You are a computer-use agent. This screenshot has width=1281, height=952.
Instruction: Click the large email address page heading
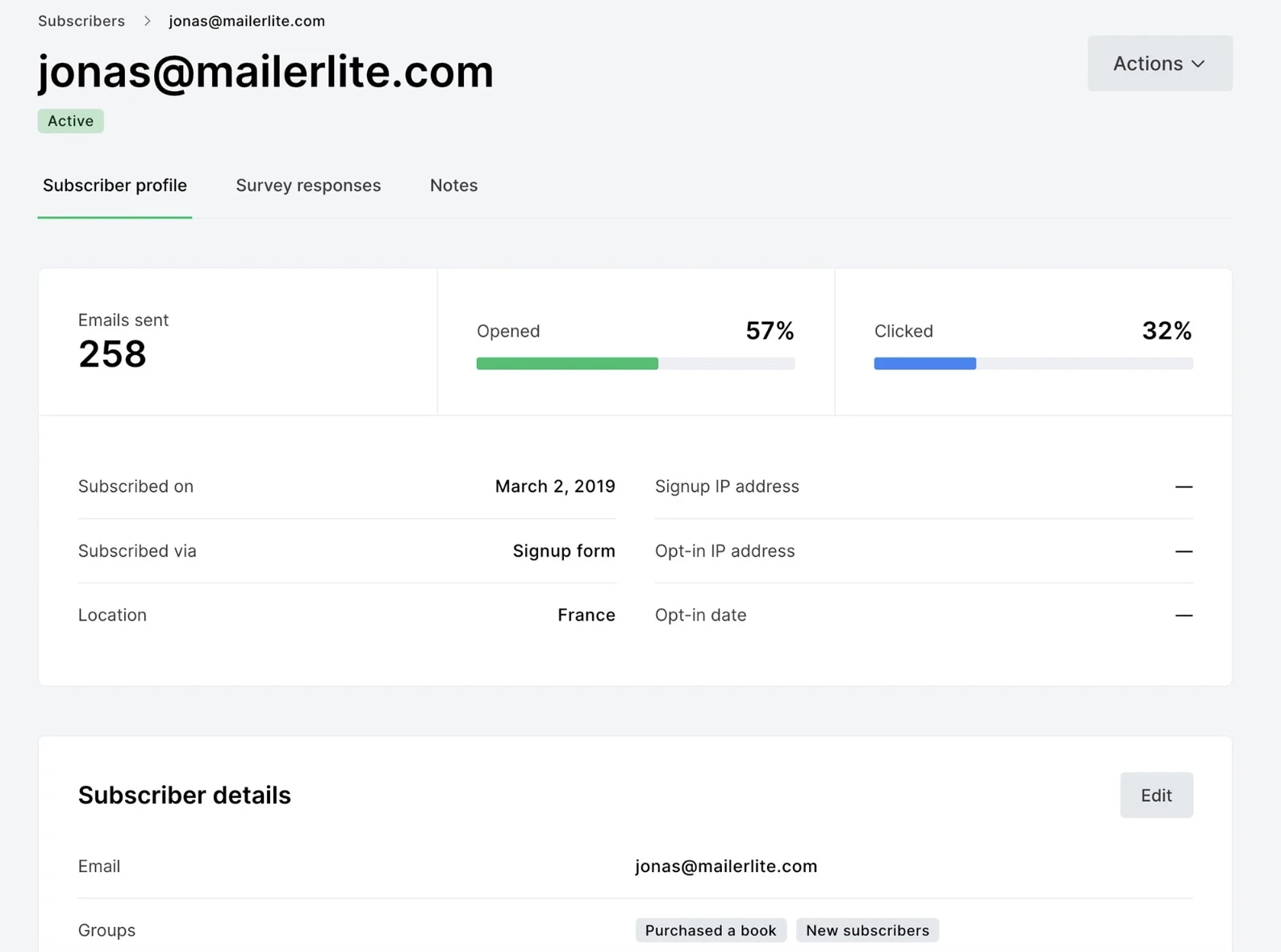point(265,71)
